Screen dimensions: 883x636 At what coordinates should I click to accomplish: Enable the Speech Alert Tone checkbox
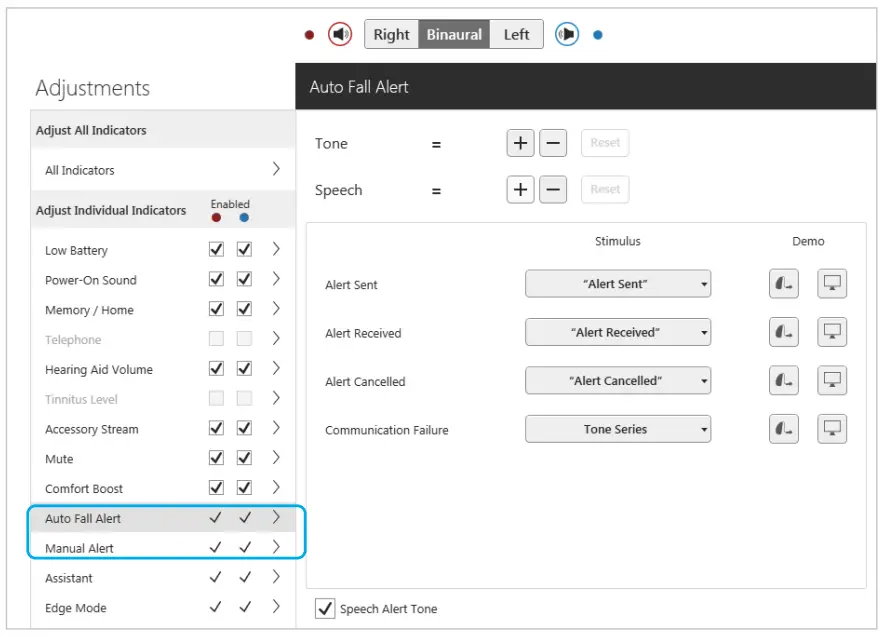tap(324, 608)
